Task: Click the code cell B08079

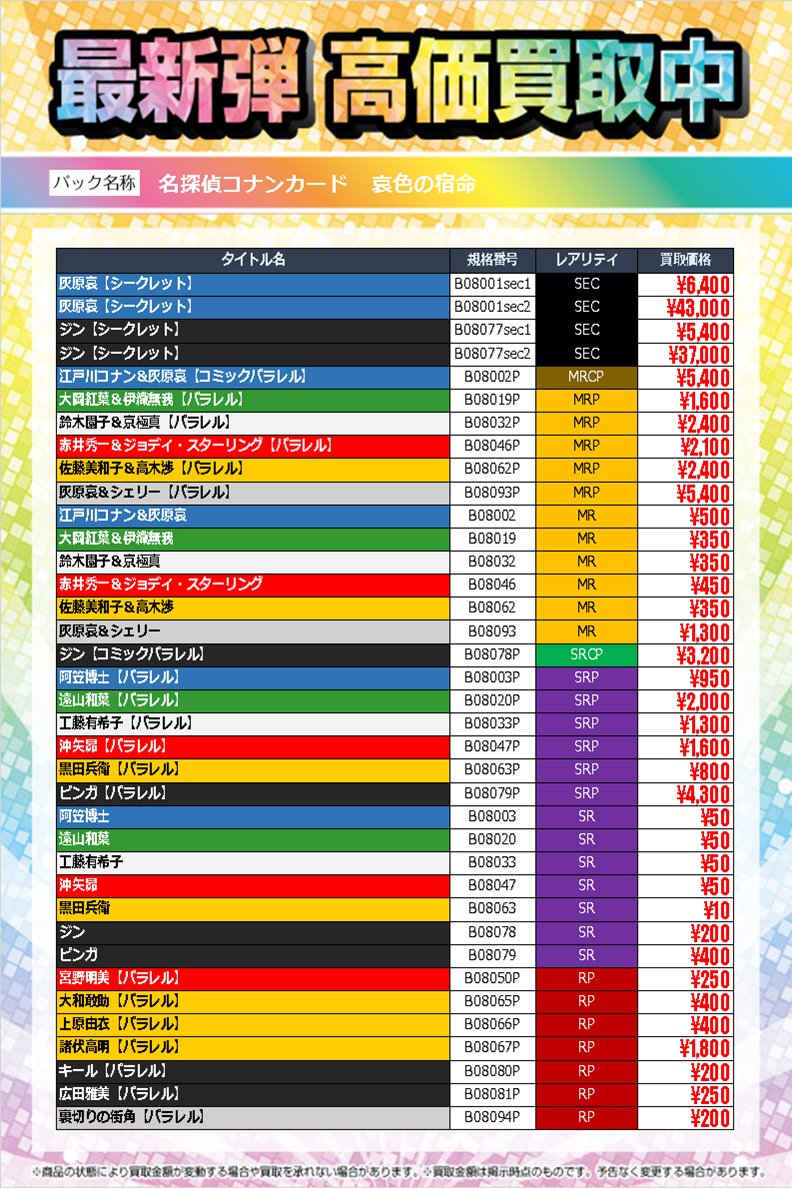Action: pyautogui.click(x=493, y=955)
